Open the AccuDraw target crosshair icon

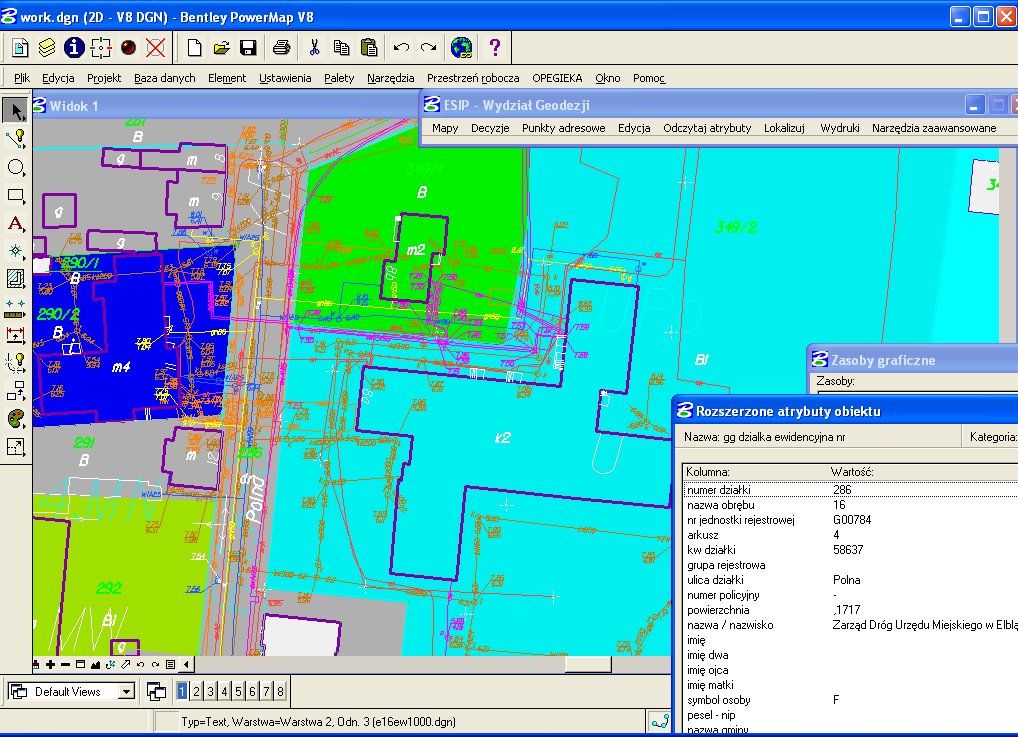(x=101, y=47)
